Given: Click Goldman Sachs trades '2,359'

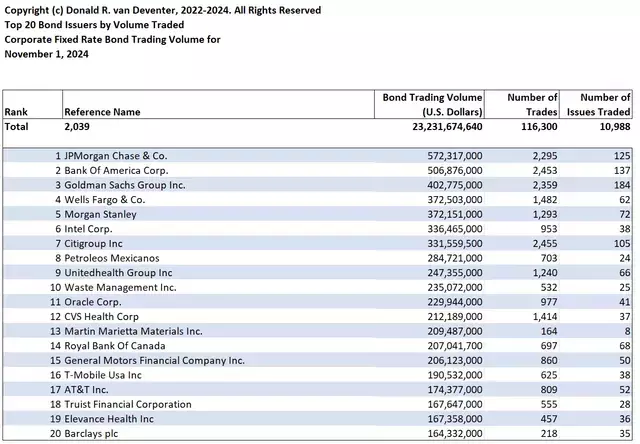Looking at the screenshot, I should pyautogui.click(x=545, y=185).
